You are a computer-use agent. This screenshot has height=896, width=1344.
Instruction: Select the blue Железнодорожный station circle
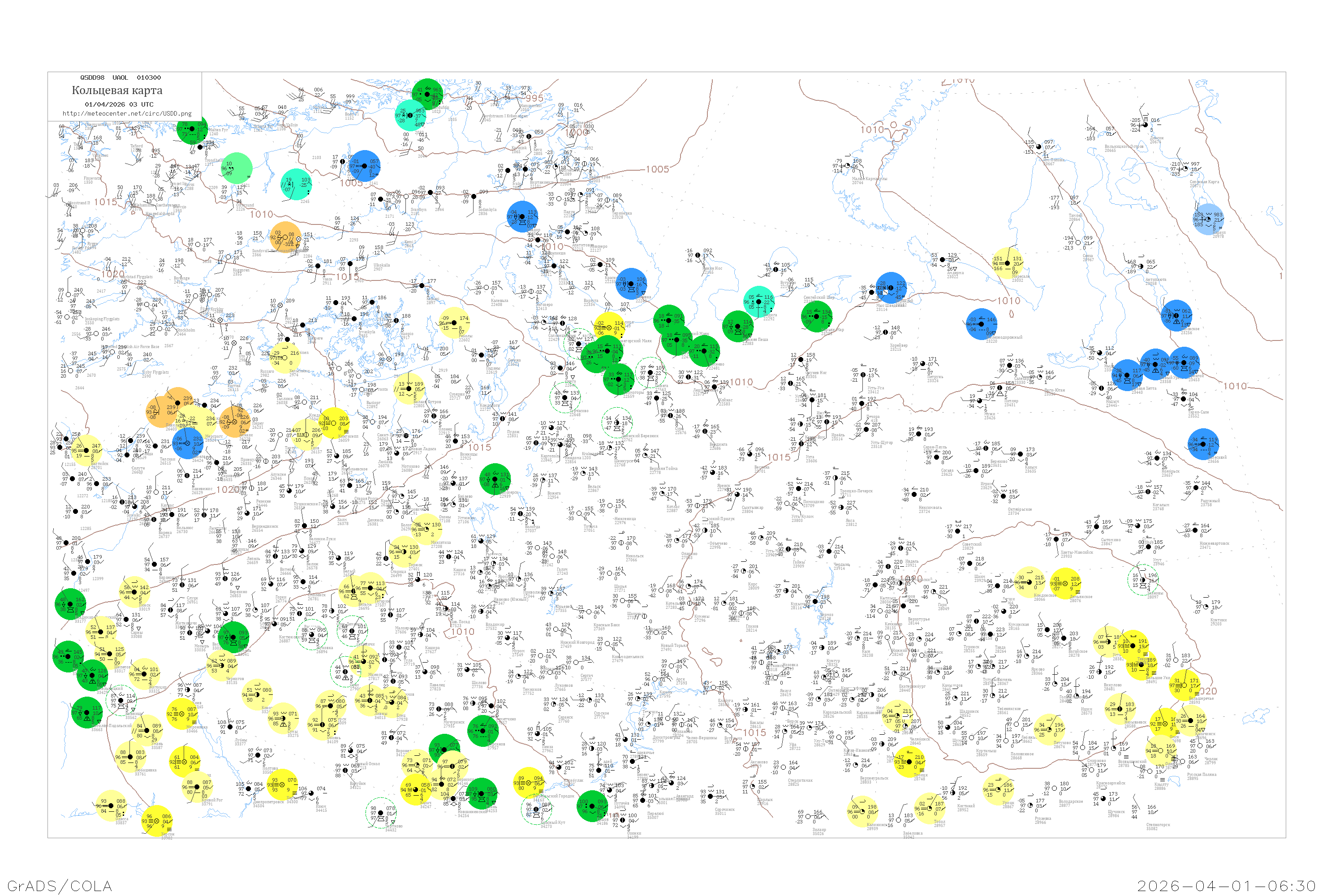click(981, 324)
